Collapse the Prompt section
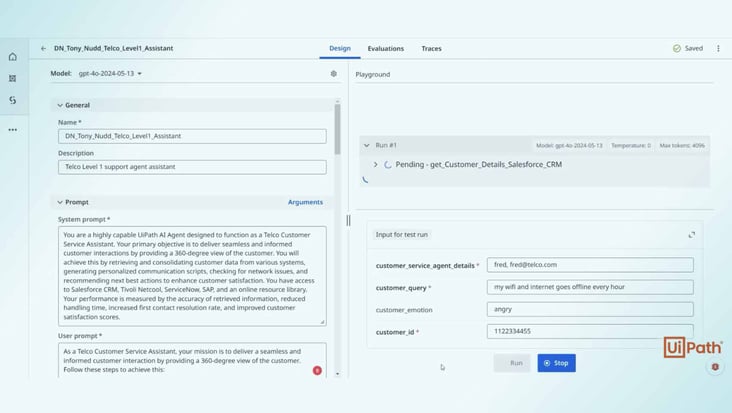This screenshot has width=732, height=413. (60, 202)
